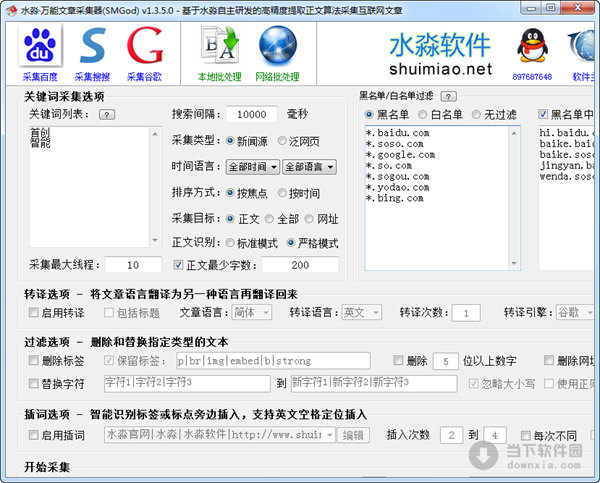The height and width of the screenshot is (483, 600).
Task: Open the 全部语言 dropdown
Action: (x=309, y=167)
